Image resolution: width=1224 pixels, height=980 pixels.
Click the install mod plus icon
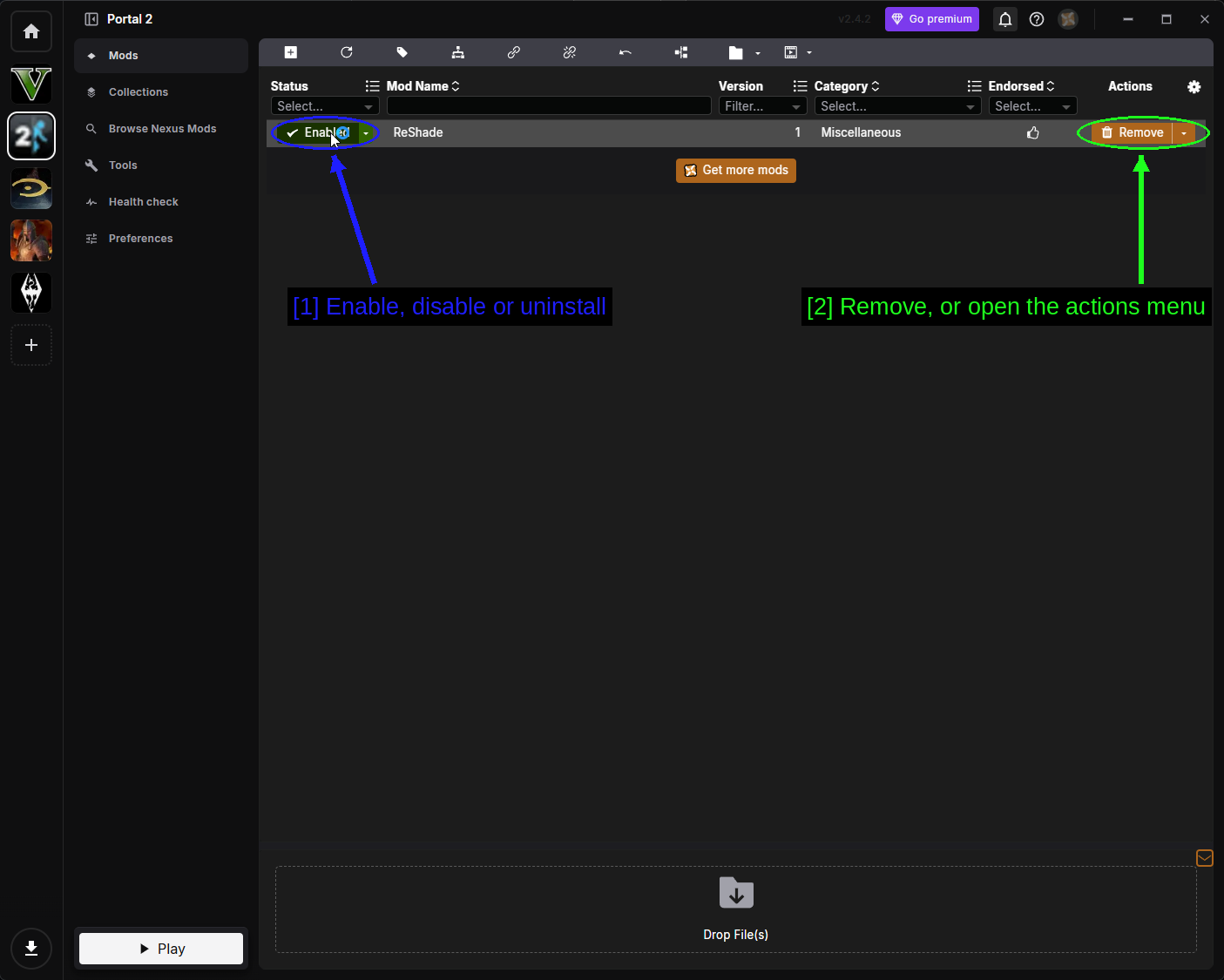[x=291, y=53]
